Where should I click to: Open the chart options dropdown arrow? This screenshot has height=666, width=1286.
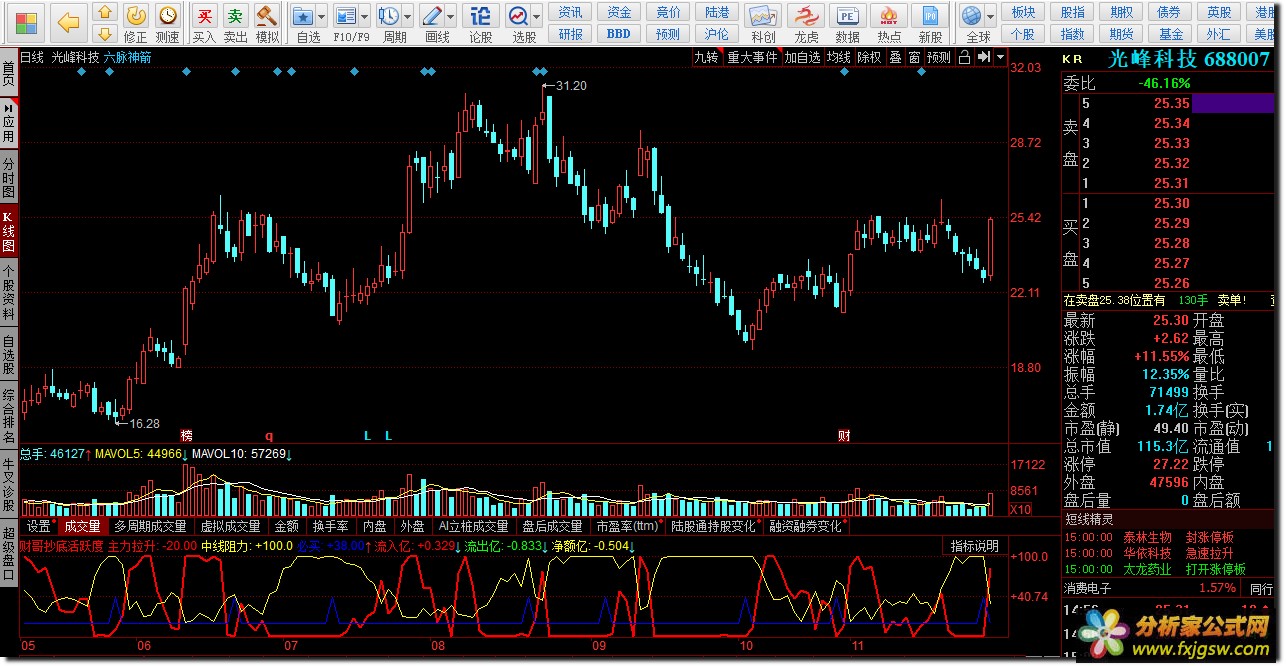point(1001,57)
